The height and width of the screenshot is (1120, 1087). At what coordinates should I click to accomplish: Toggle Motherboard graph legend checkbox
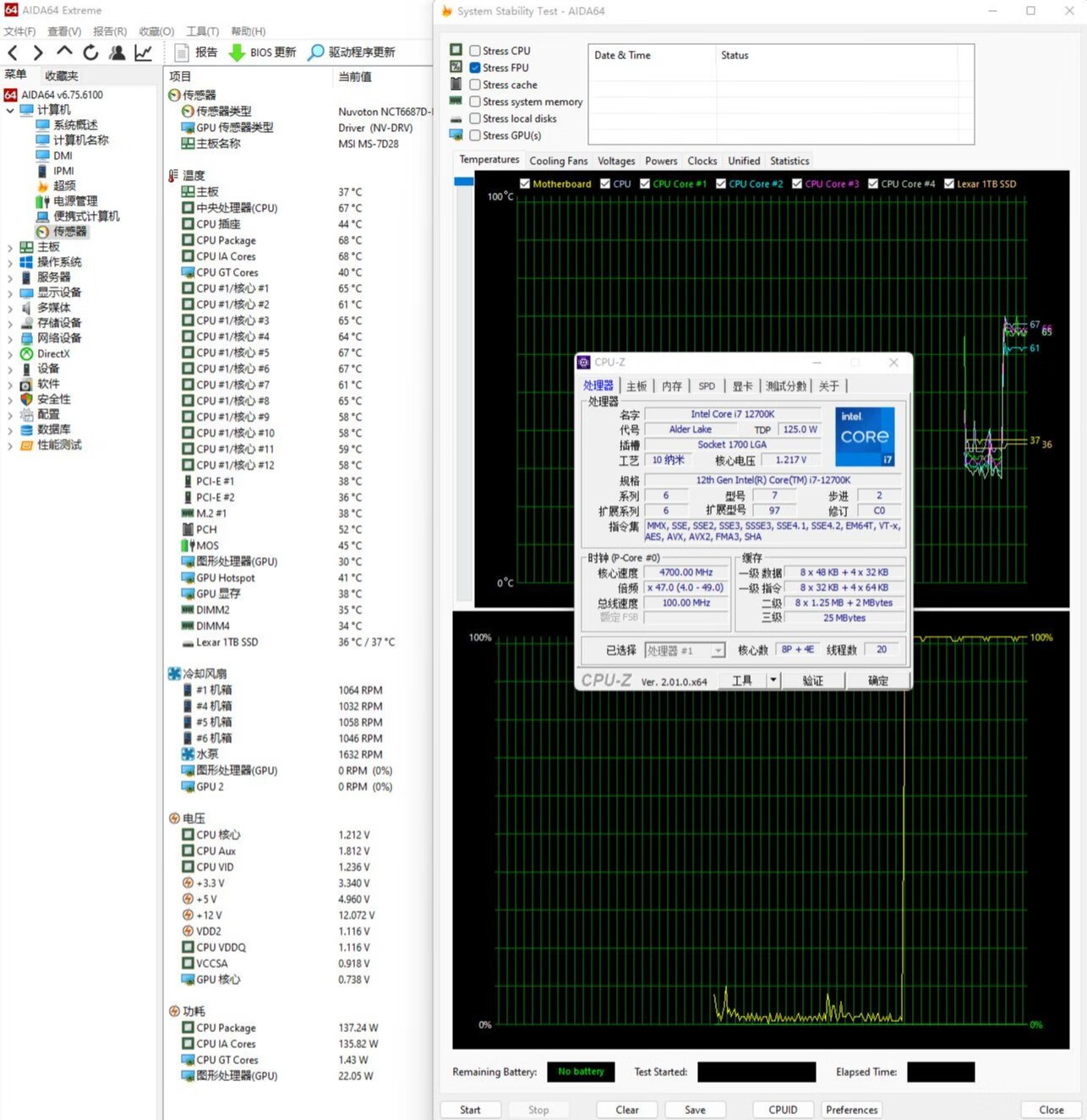tap(525, 183)
